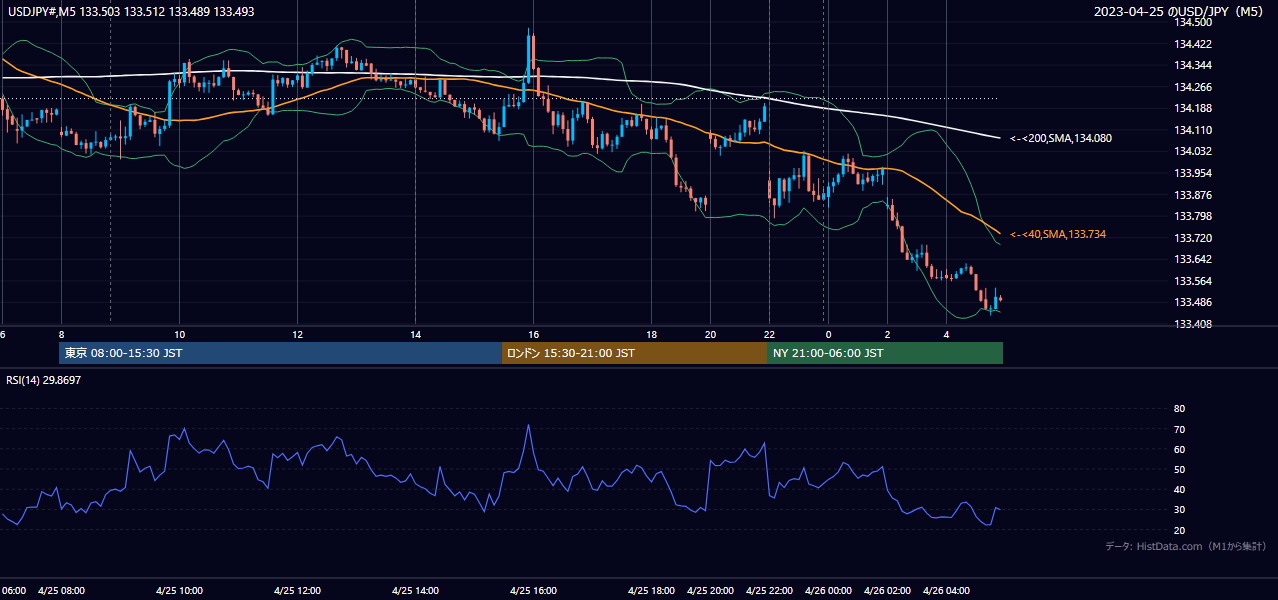Select the 2023-04-25 USD/JPY (M5) chart title
This screenshot has width=1278, height=600.
coord(1179,12)
